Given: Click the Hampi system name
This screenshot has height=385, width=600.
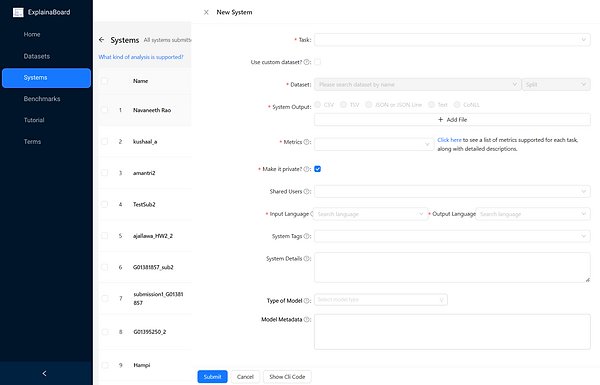Looking at the screenshot, I should coord(142,365).
